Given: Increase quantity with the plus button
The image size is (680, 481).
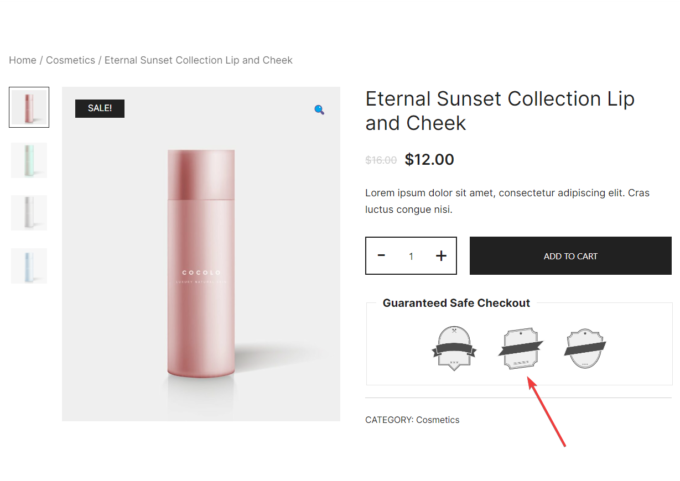Looking at the screenshot, I should point(441,256).
